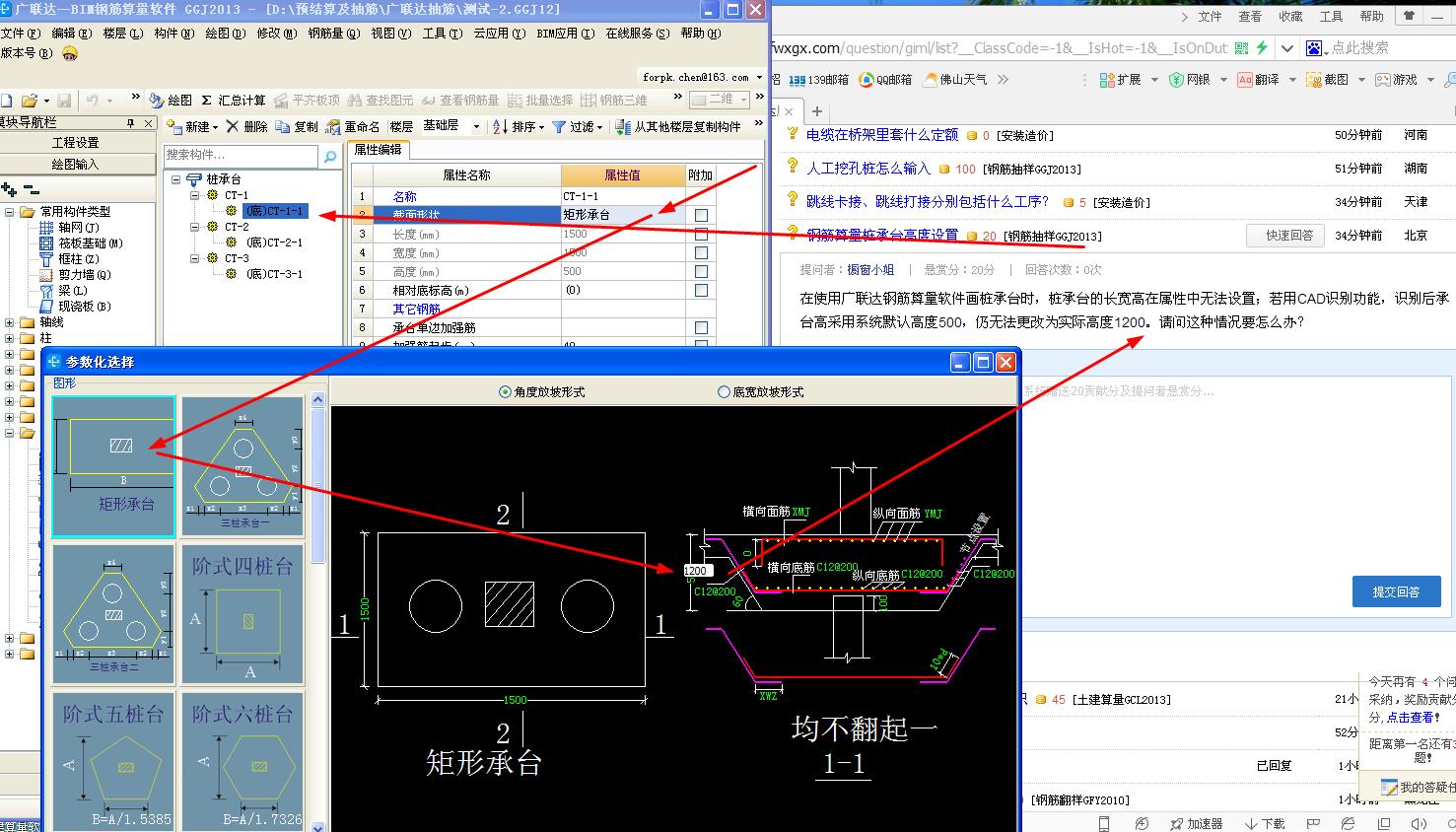1456x832 pixels.
Task: Click the new-file icon in GGJ toolbar
Action: point(6,101)
